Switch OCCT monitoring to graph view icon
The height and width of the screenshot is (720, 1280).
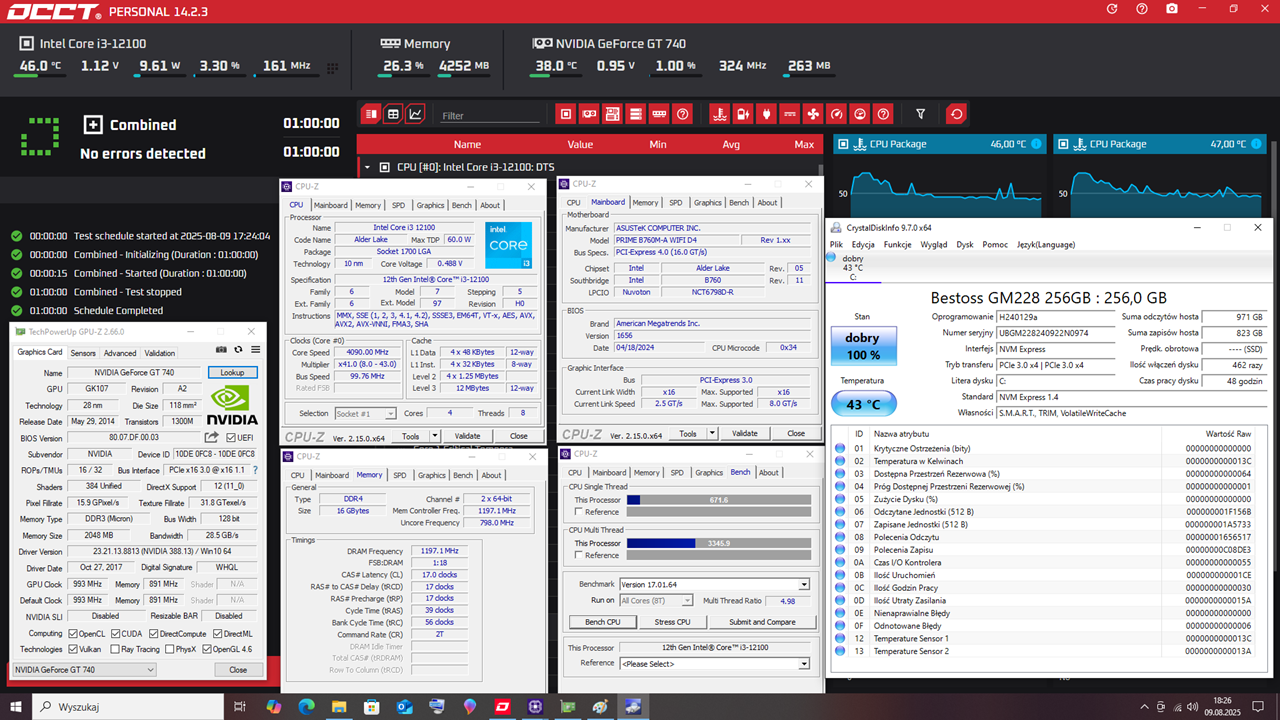coord(415,114)
